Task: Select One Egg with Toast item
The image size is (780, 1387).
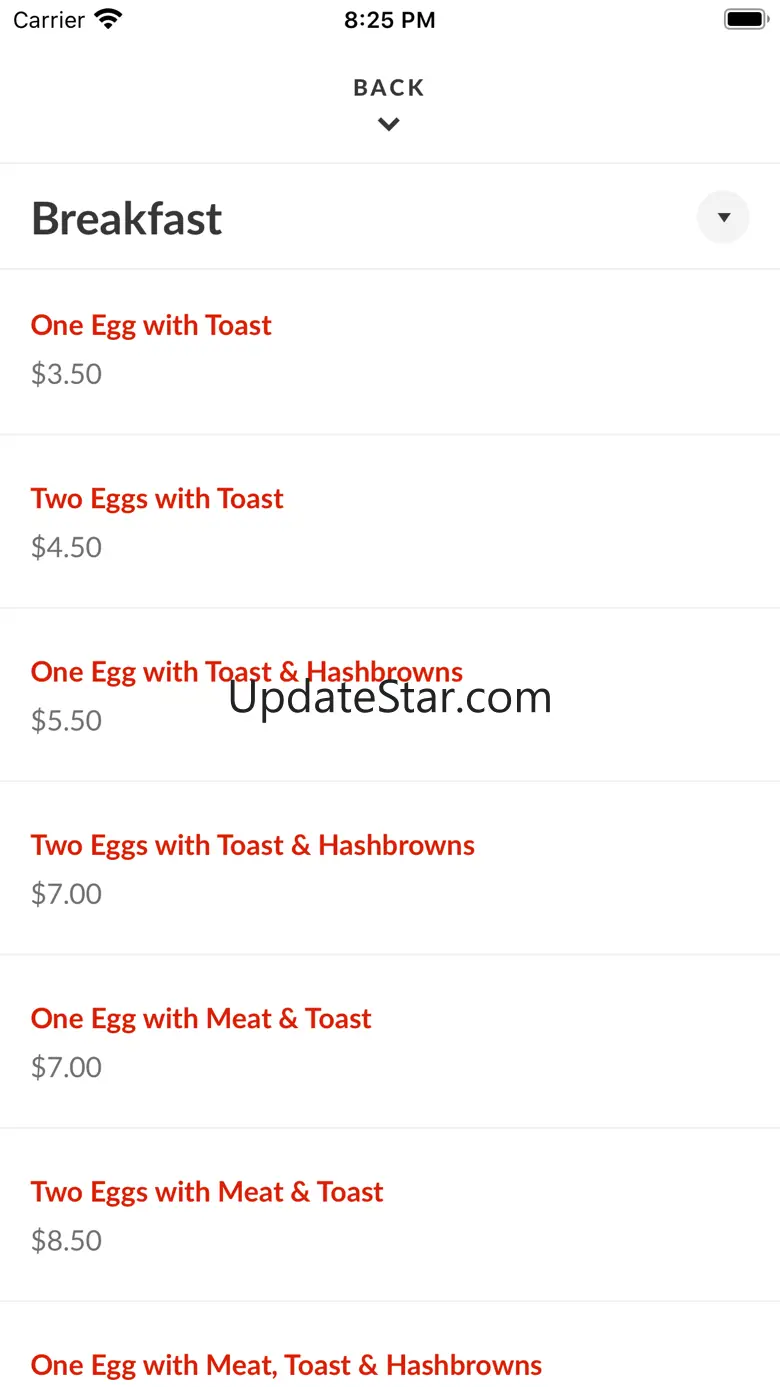Action: click(x=151, y=325)
